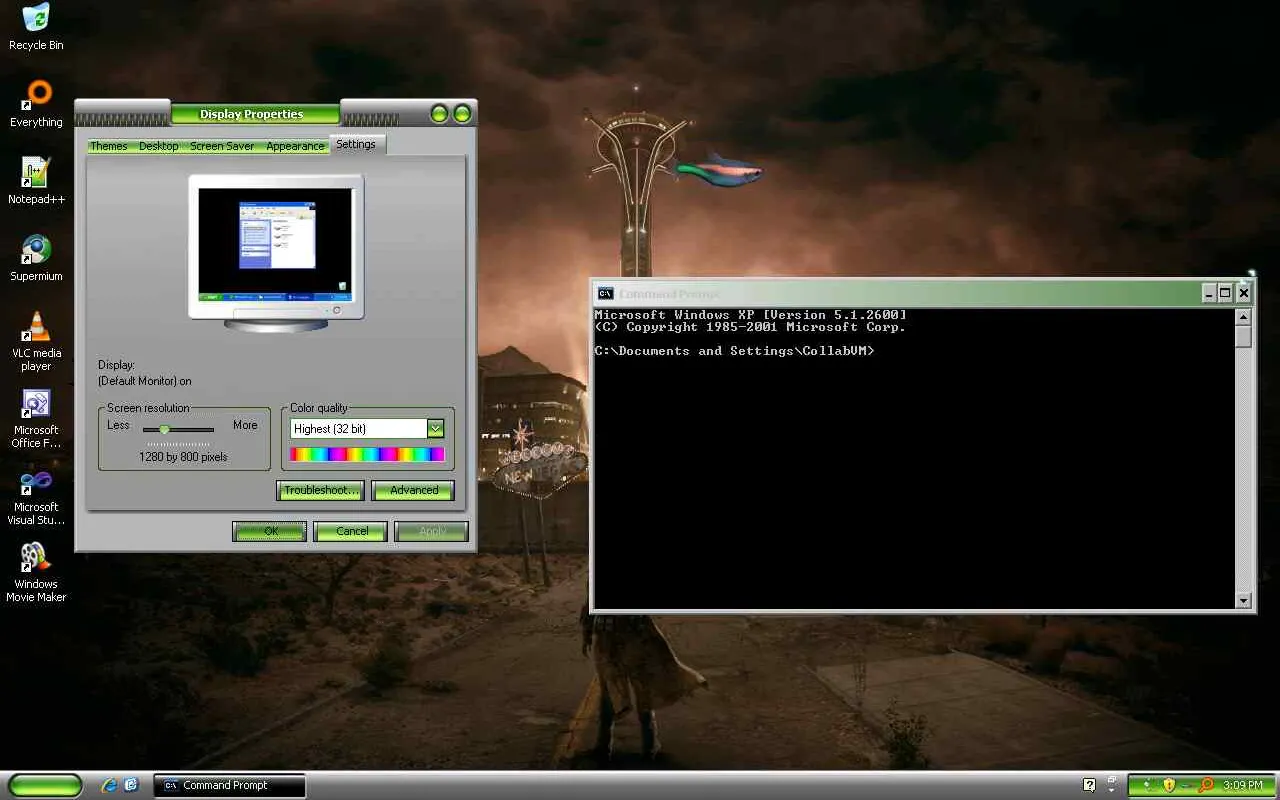Click the Command Prompt scrollbar down arrow
The height and width of the screenshot is (800, 1280).
pos(1244,601)
